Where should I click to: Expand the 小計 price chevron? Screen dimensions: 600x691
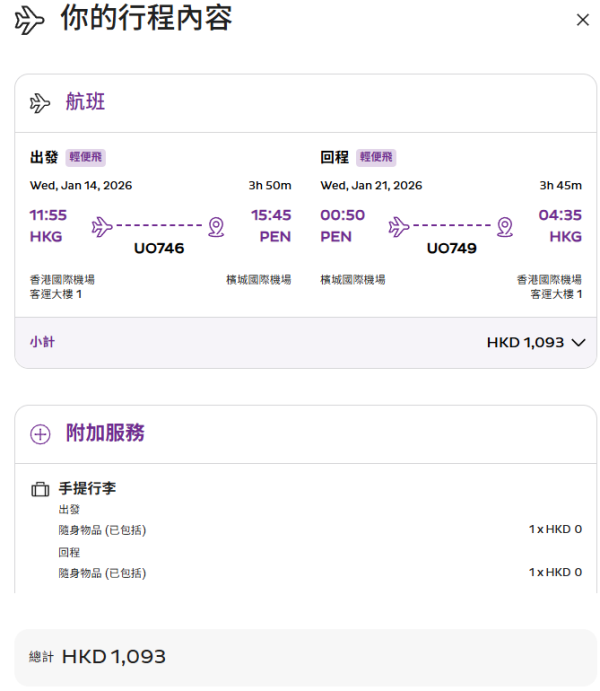(577, 343)
